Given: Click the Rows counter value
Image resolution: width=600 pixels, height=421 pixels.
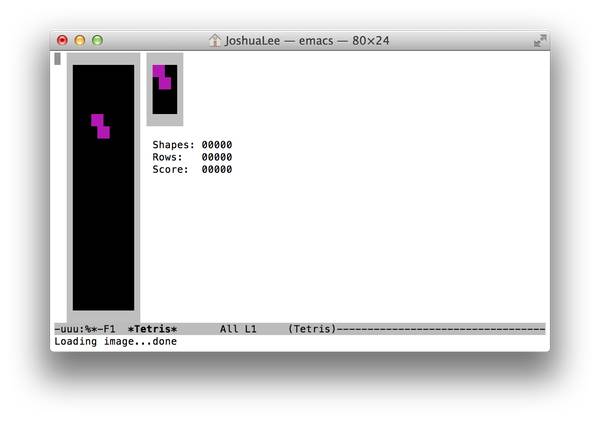Looking at the screenshot, I should pyautogui.click(x=216, y=157).
